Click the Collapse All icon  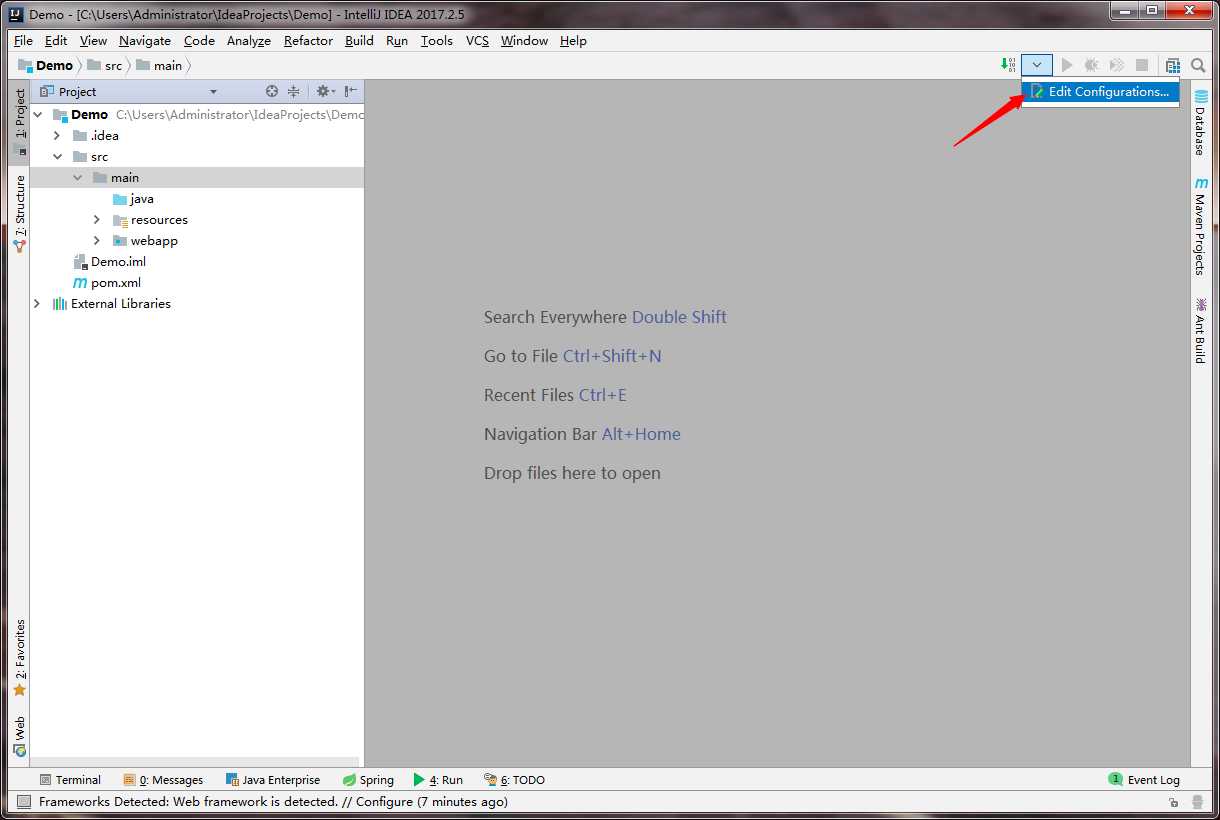294,91
